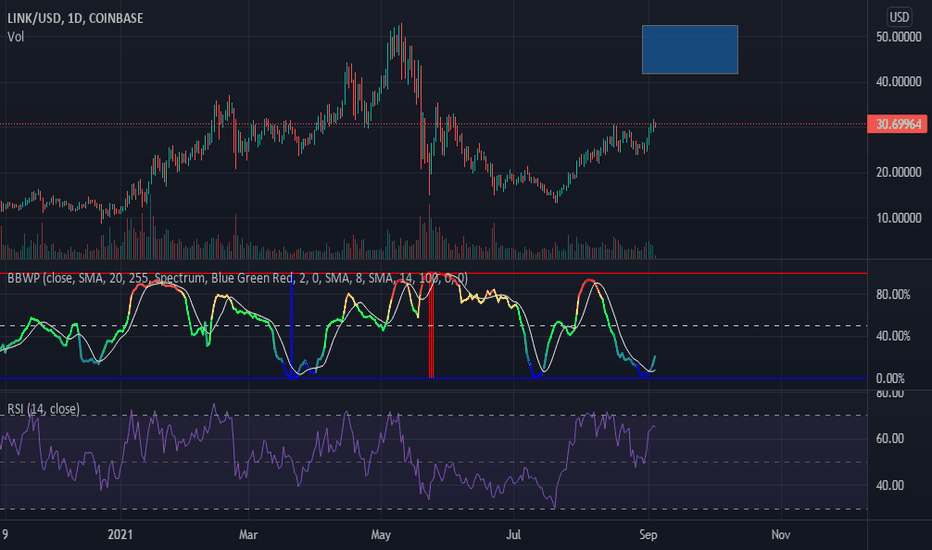Open the USD currency selector button
Screen dimensions: 932x550
(x=899, y=17)
